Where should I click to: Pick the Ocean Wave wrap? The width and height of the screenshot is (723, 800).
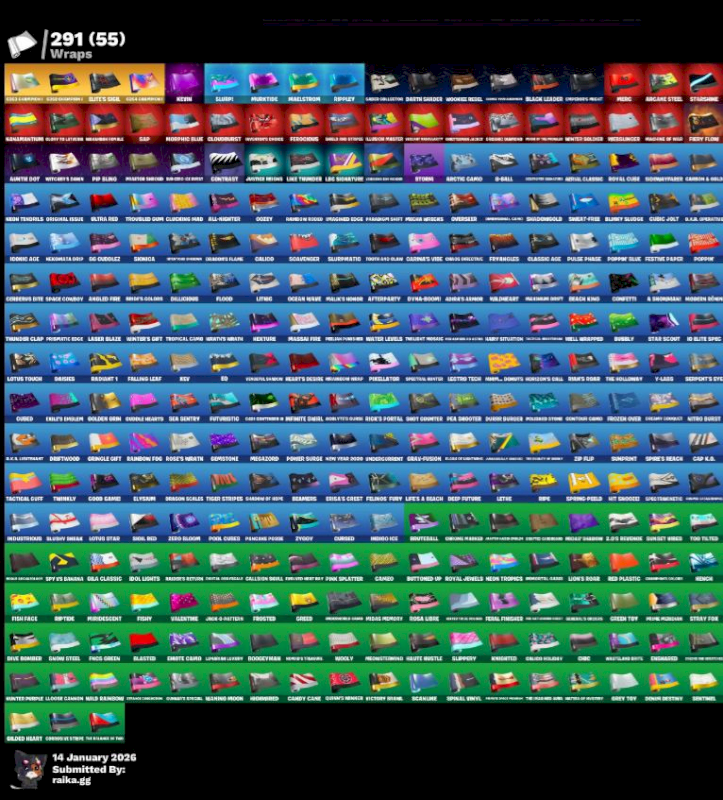point(304,283)
